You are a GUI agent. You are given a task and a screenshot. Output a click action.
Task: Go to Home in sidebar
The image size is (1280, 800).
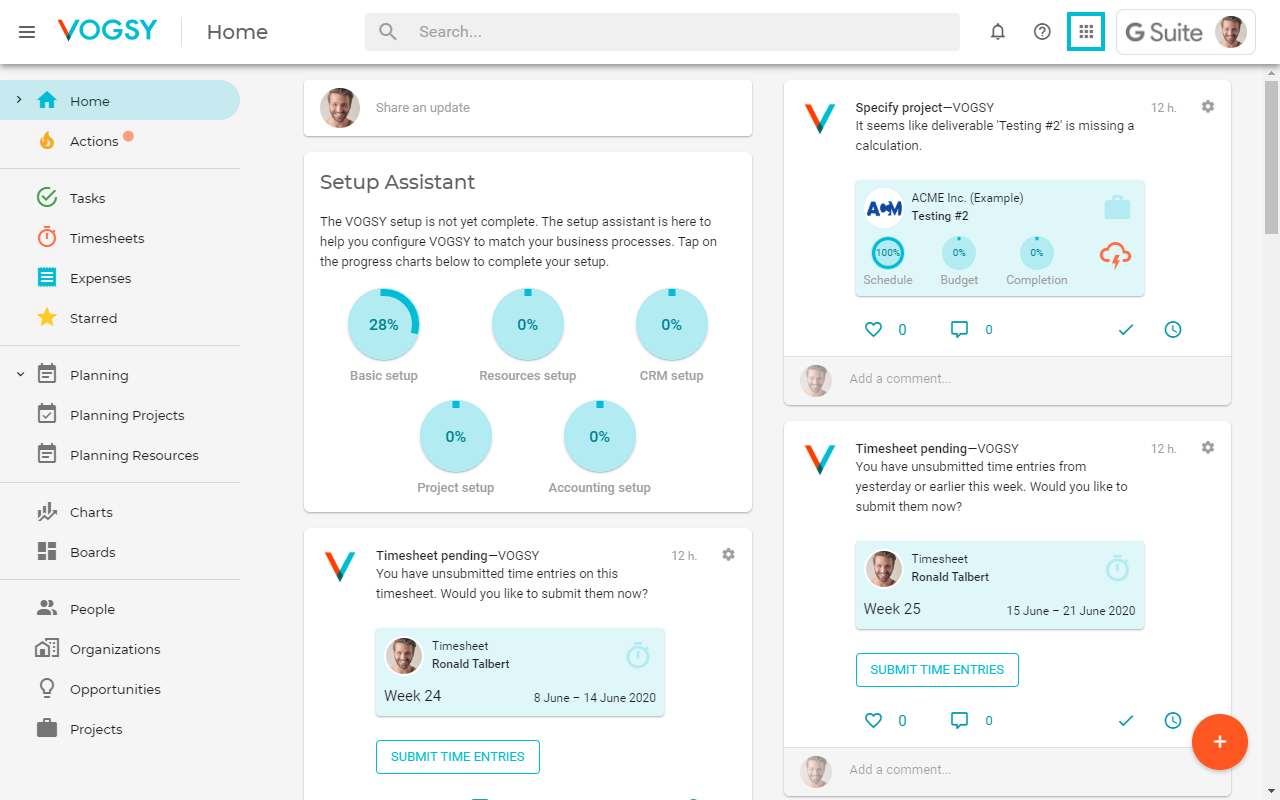(120, 100)
